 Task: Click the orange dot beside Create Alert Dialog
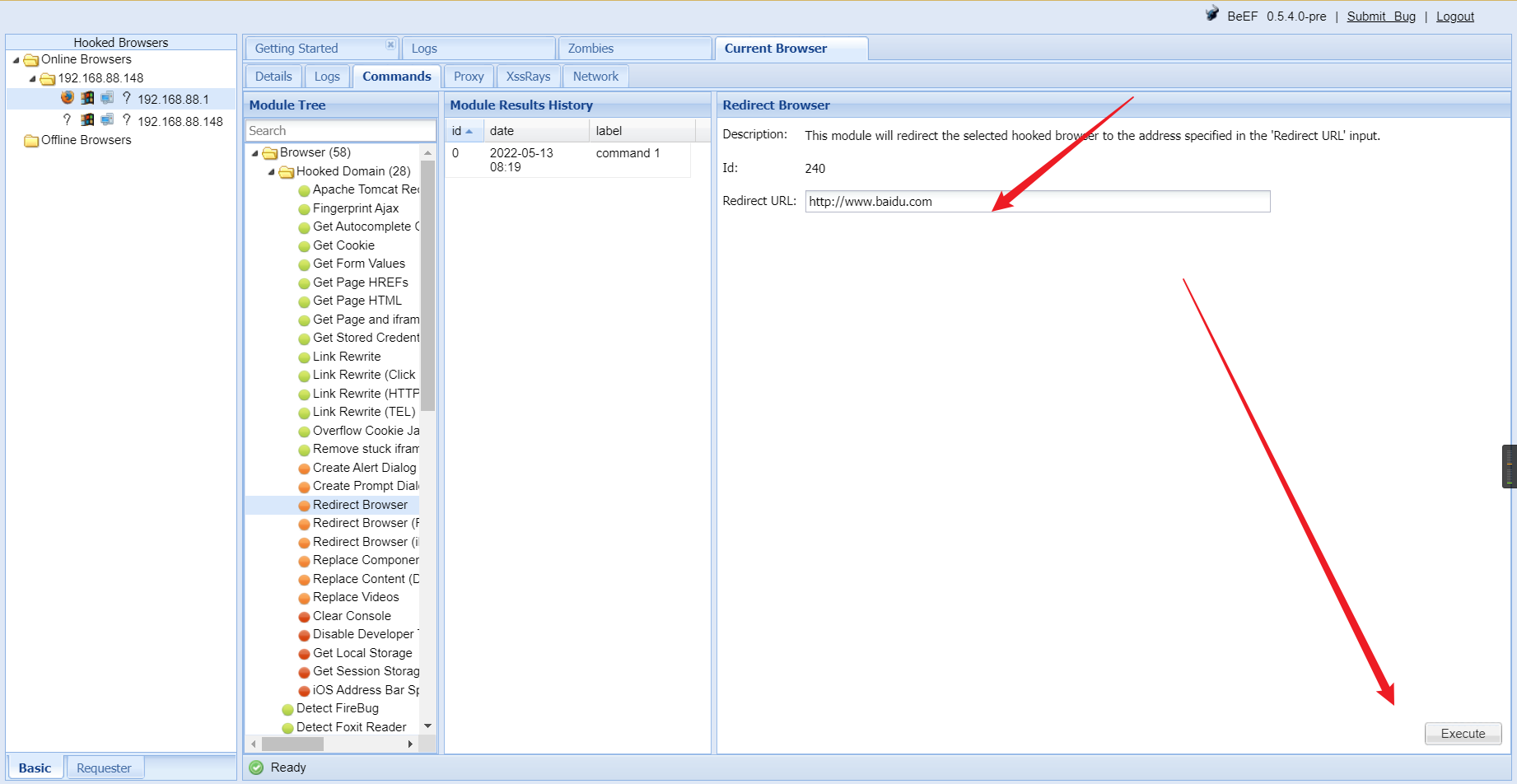304,469
